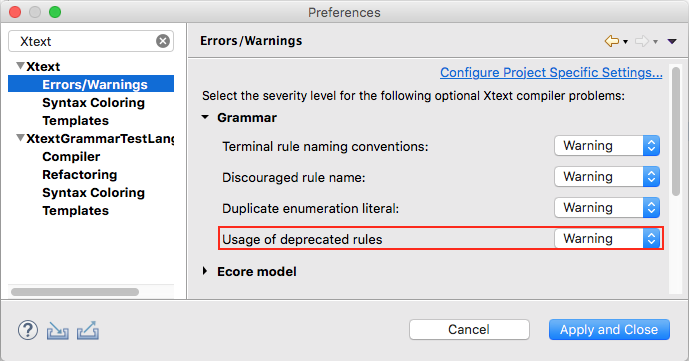Open Configure Project Specific Settings link
This screenshot has height=361, width=689.
pyautogui.click(x=551, y=72)
